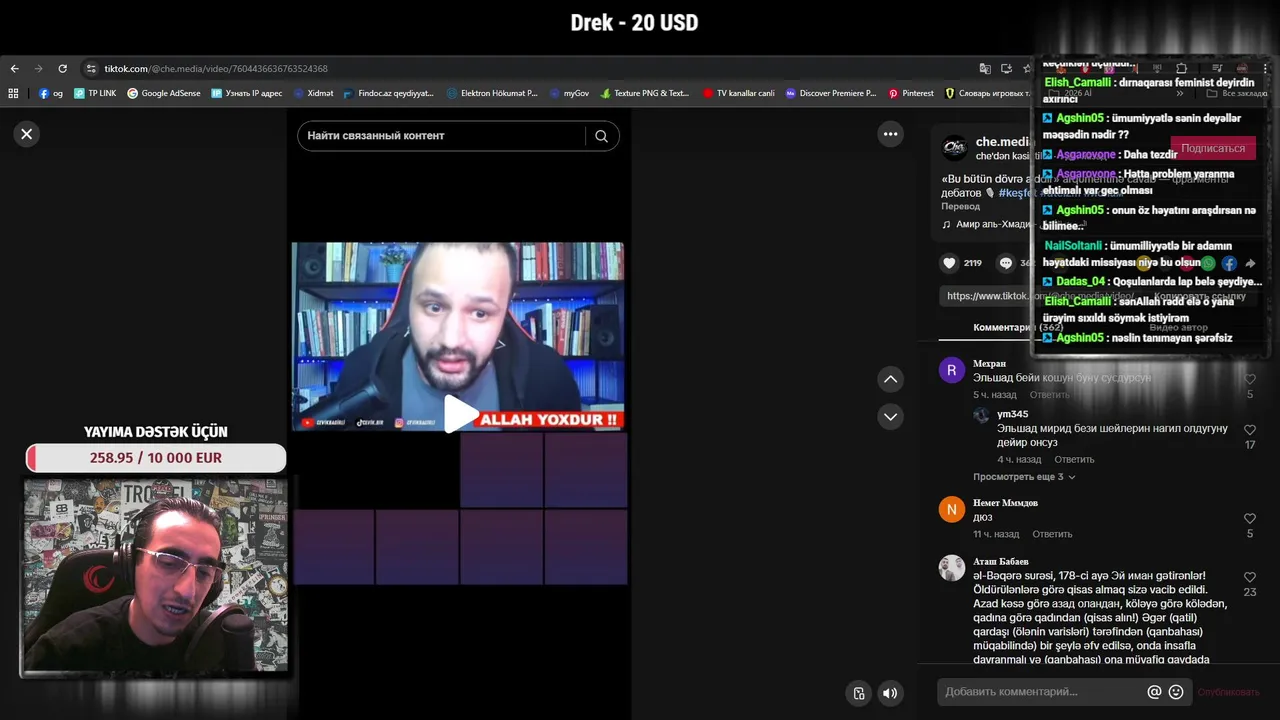Open the Elektron Hökumət bookmark
The width and height of the screenshot is (1280, 720).
(x=493, y=93)
